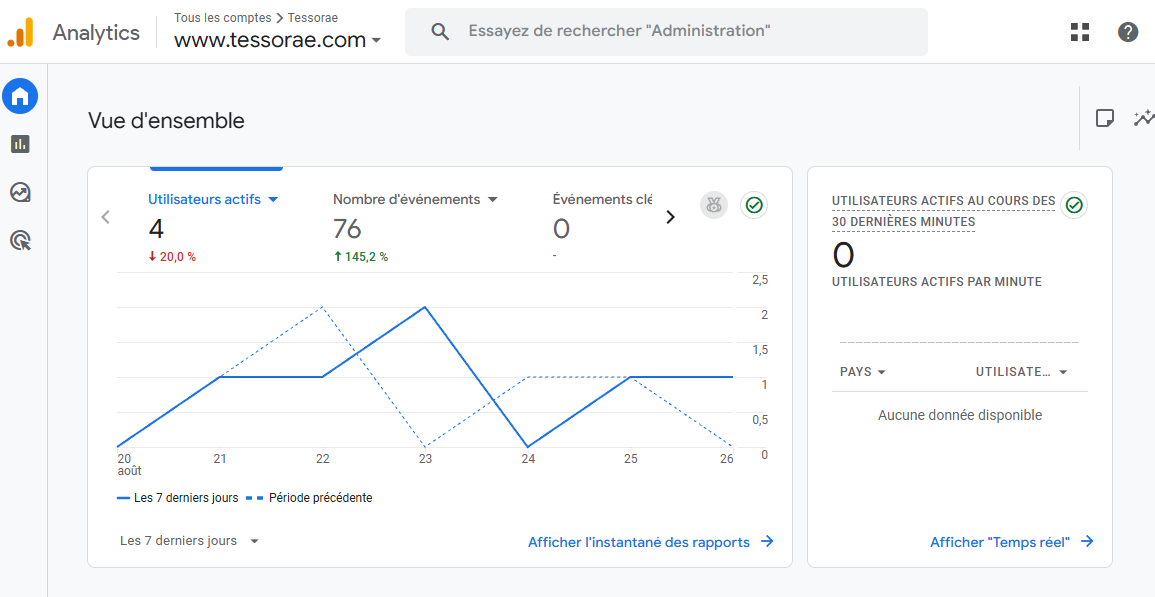Click the Tessorae breadcrumb
Image resolution: width=1155 pixels, height=597 pixels.
[x=312, y=18]
